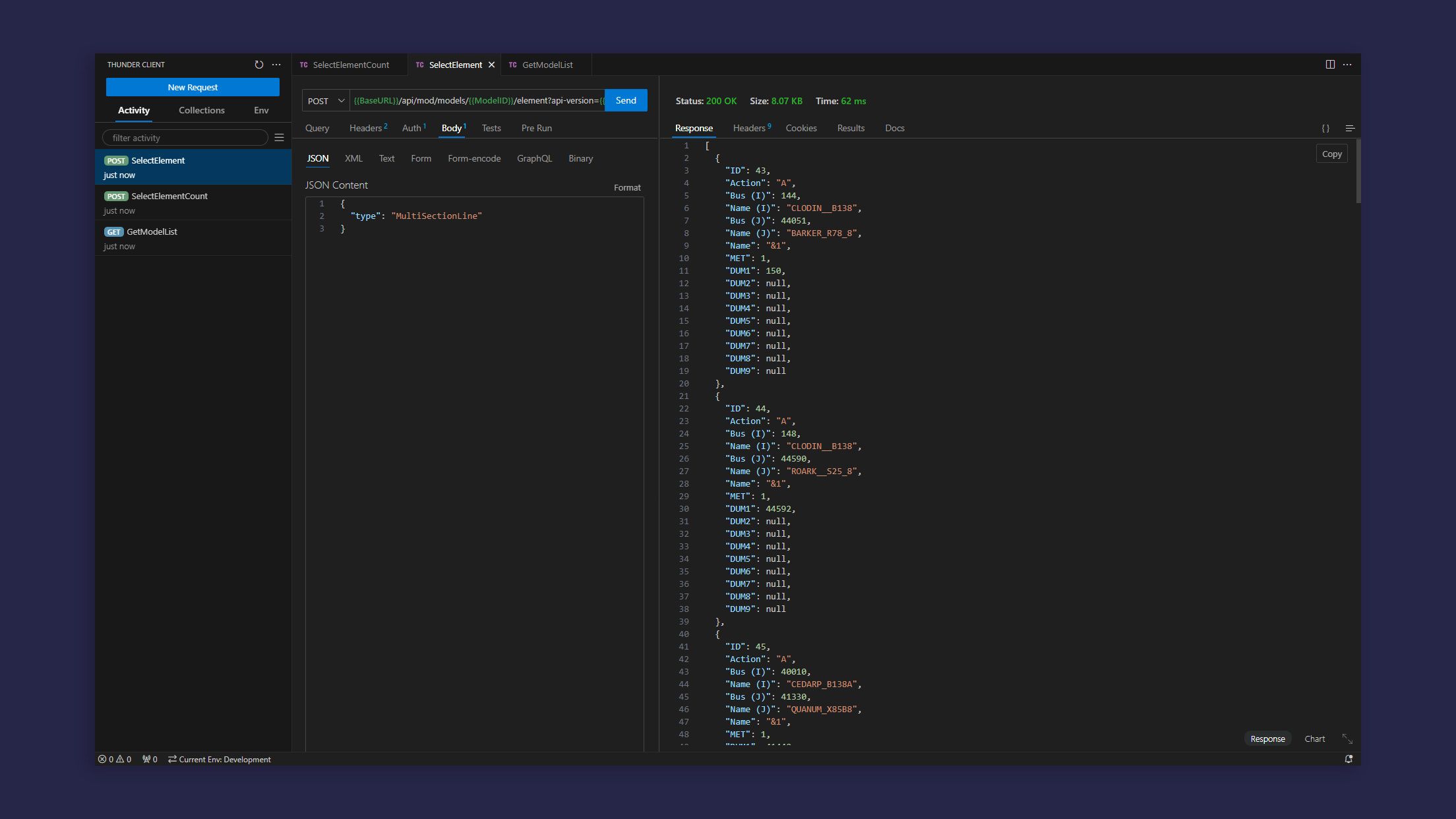Switch to the Chart view

point(1314,739)
